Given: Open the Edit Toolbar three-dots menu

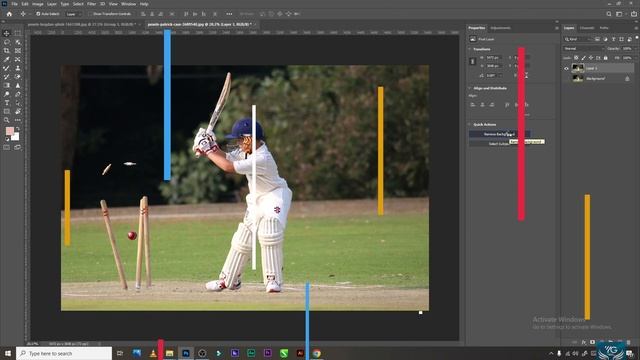Looking at the screenshot, I should 18,120.
